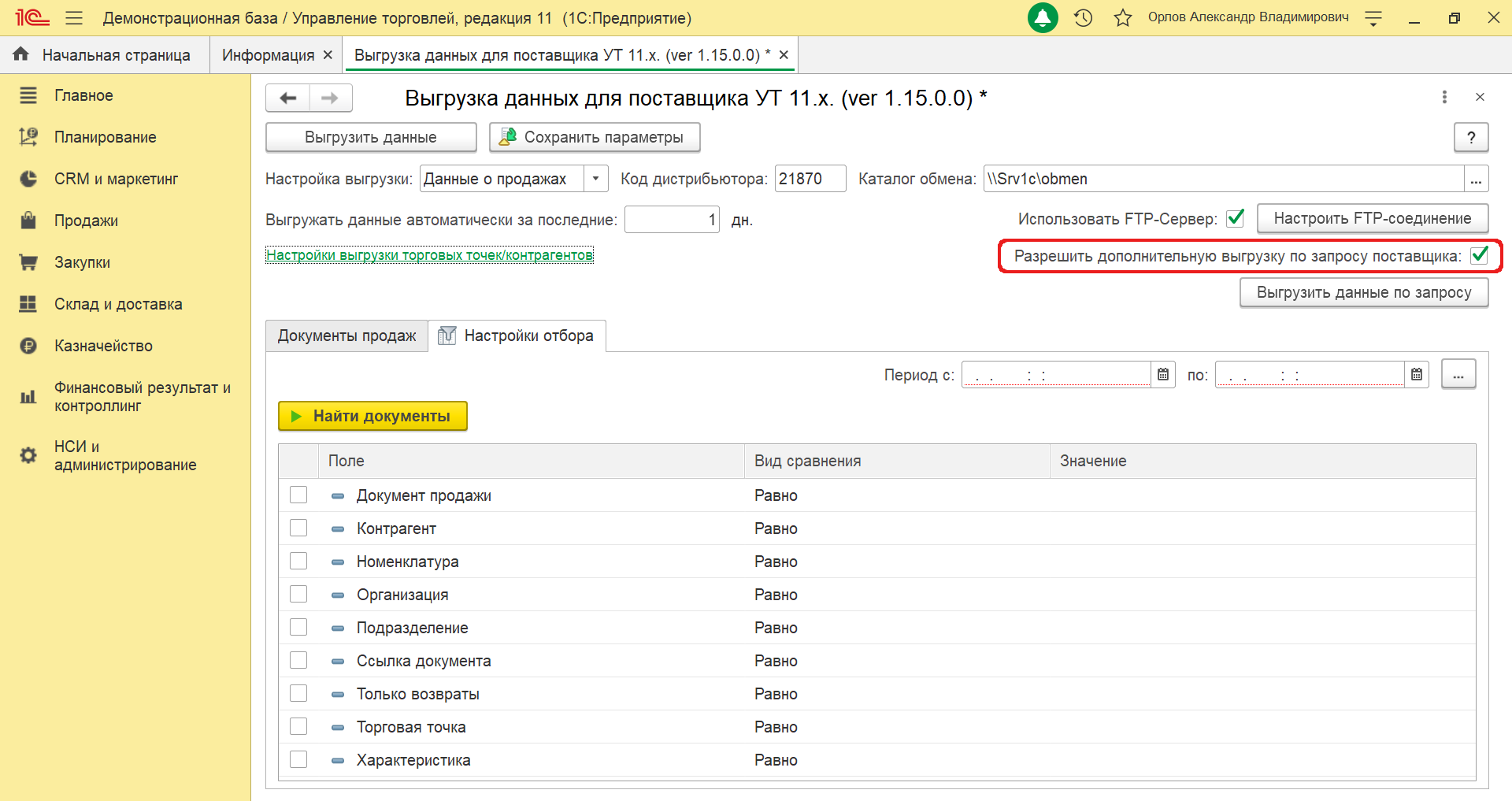Click the Поле column header
1512x801 pixels.
point(532,461)
